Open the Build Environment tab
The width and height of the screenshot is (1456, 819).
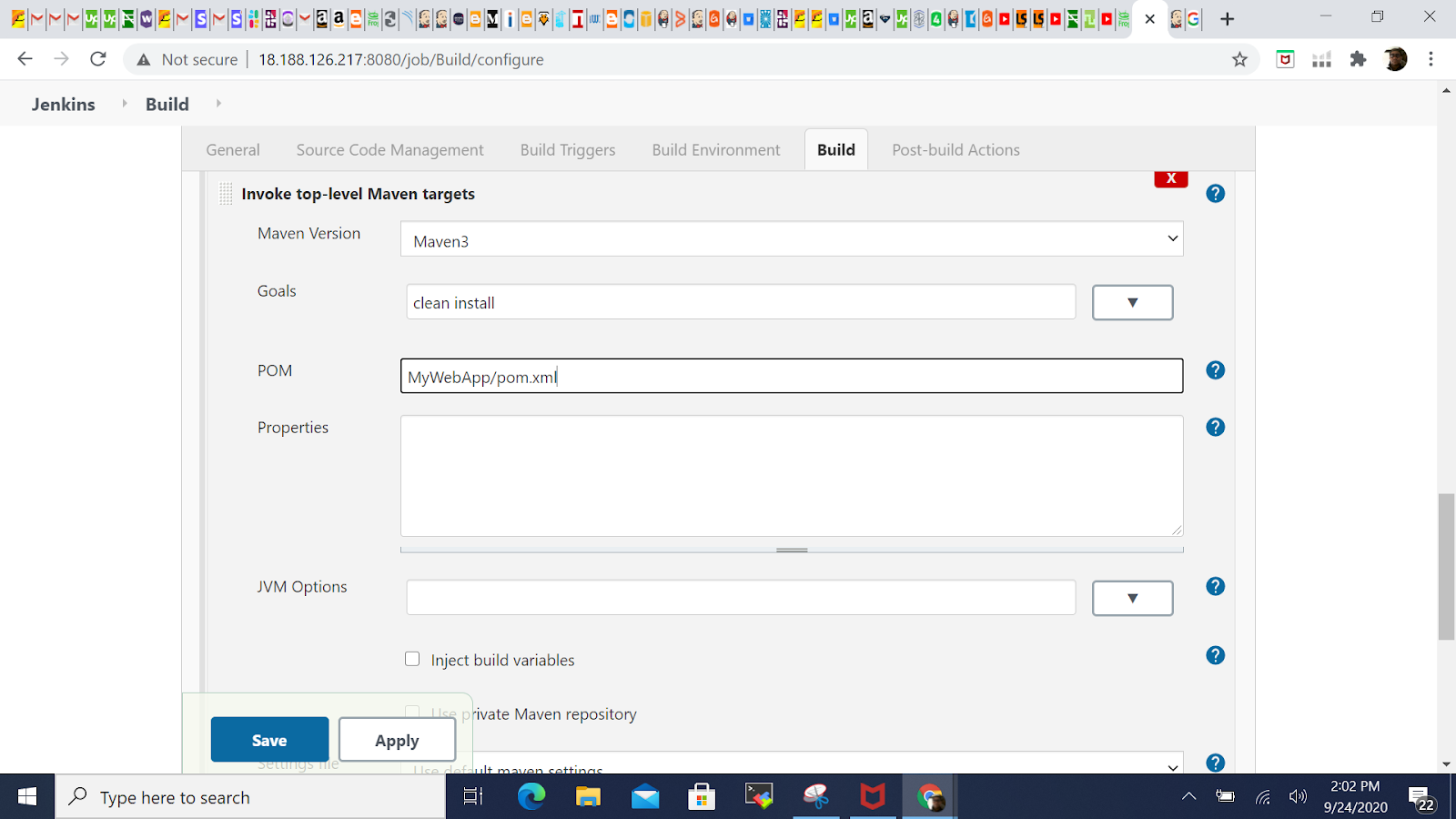click(x=716, y=150)
